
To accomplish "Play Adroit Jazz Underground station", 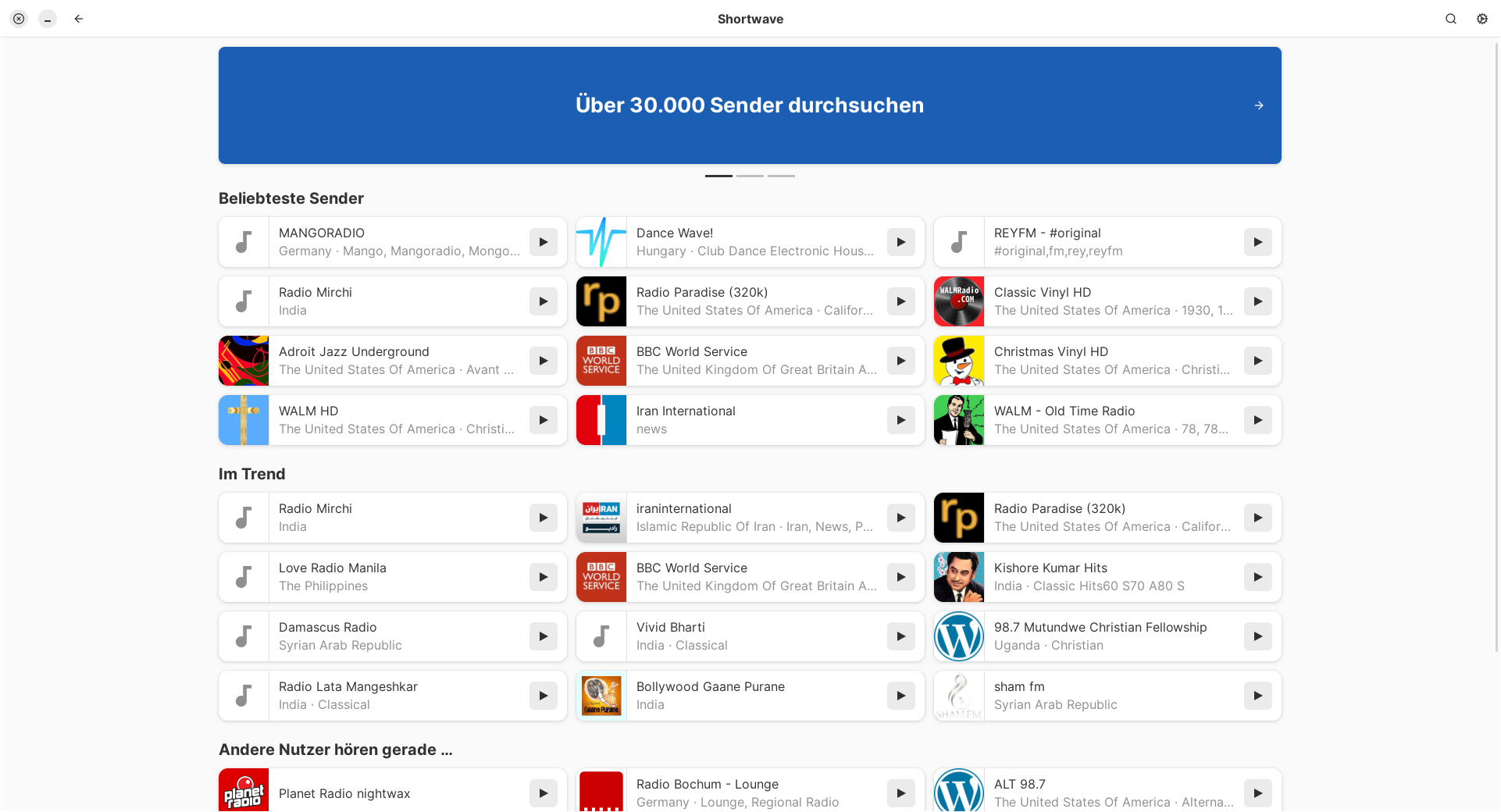I will (544, 361).
